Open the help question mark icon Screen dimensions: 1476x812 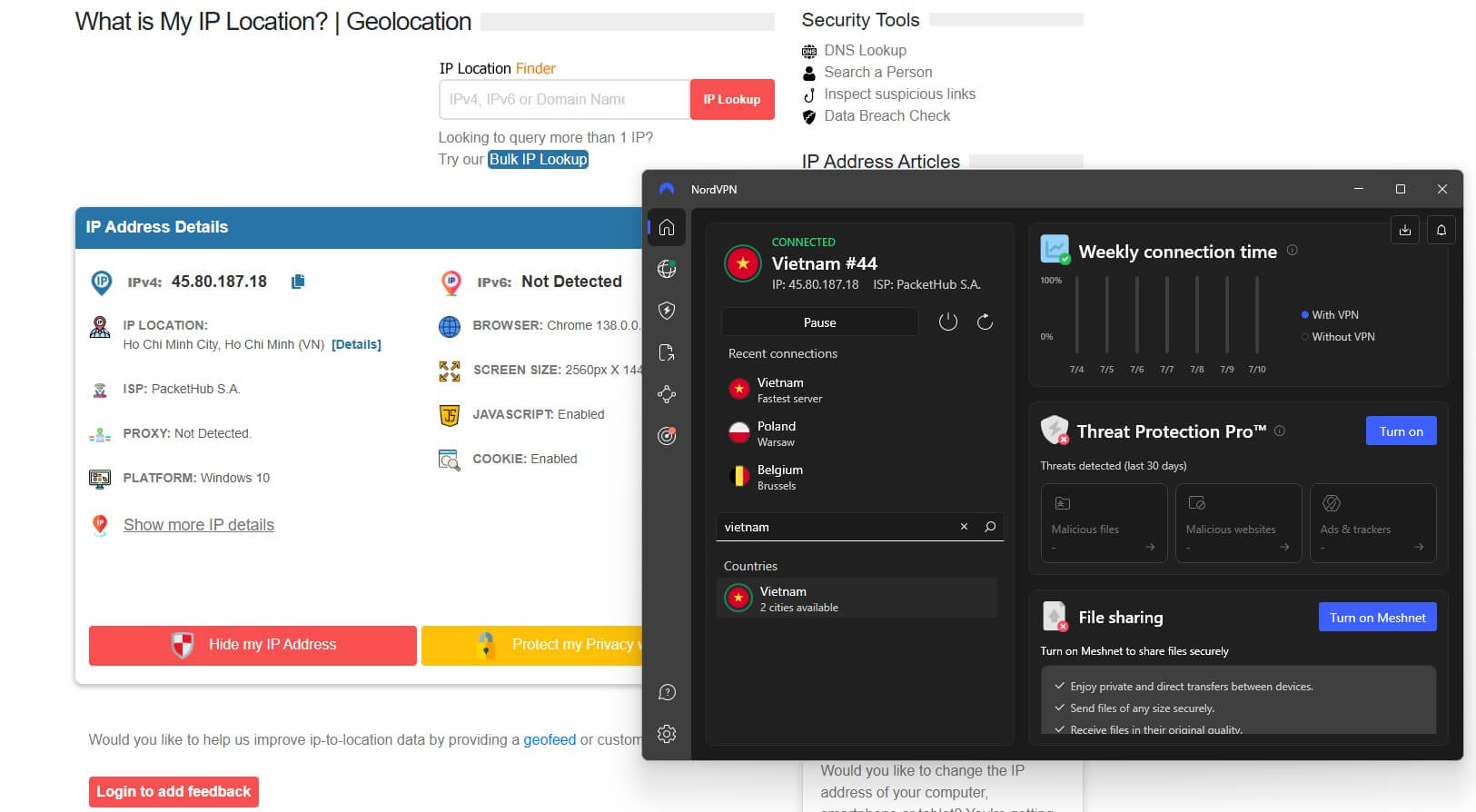[667, 693]
